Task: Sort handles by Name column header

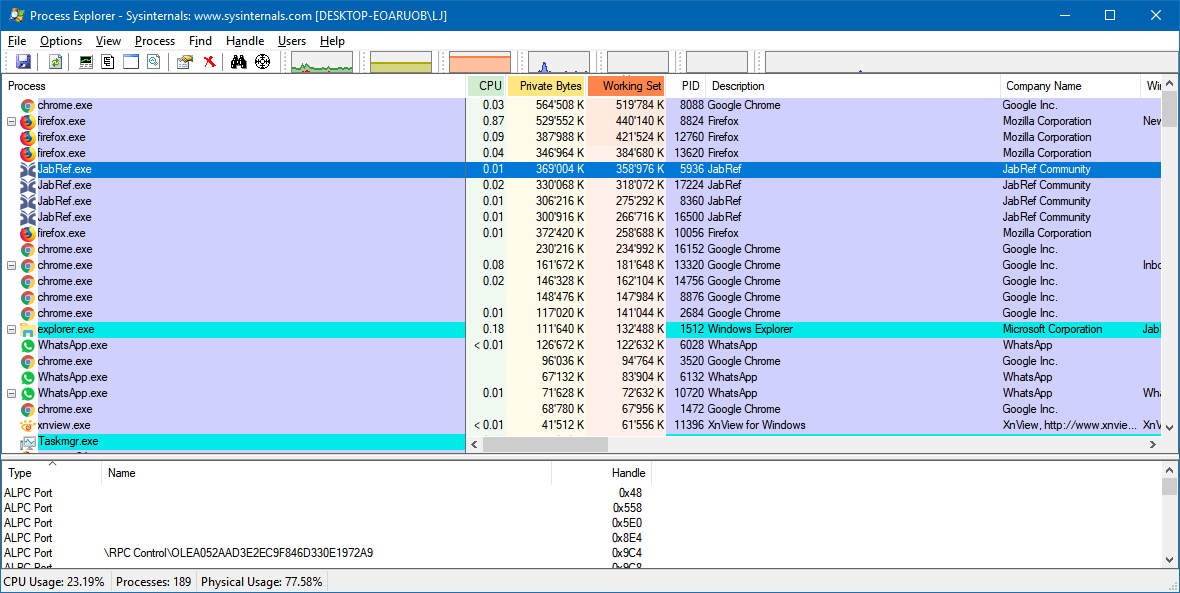Action: tap(326, 473)
